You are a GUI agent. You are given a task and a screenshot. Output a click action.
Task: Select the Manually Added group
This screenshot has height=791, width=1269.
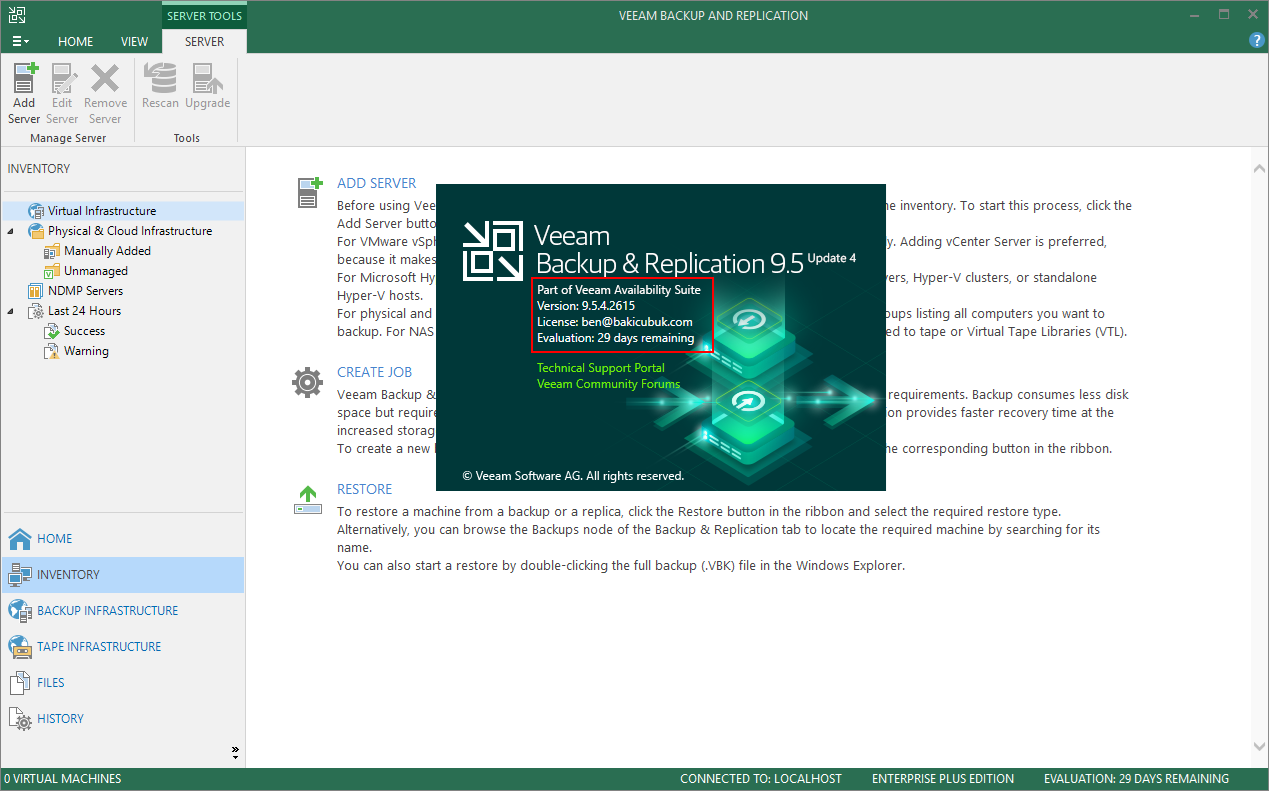pyautogui.click(x=107, y=251)
